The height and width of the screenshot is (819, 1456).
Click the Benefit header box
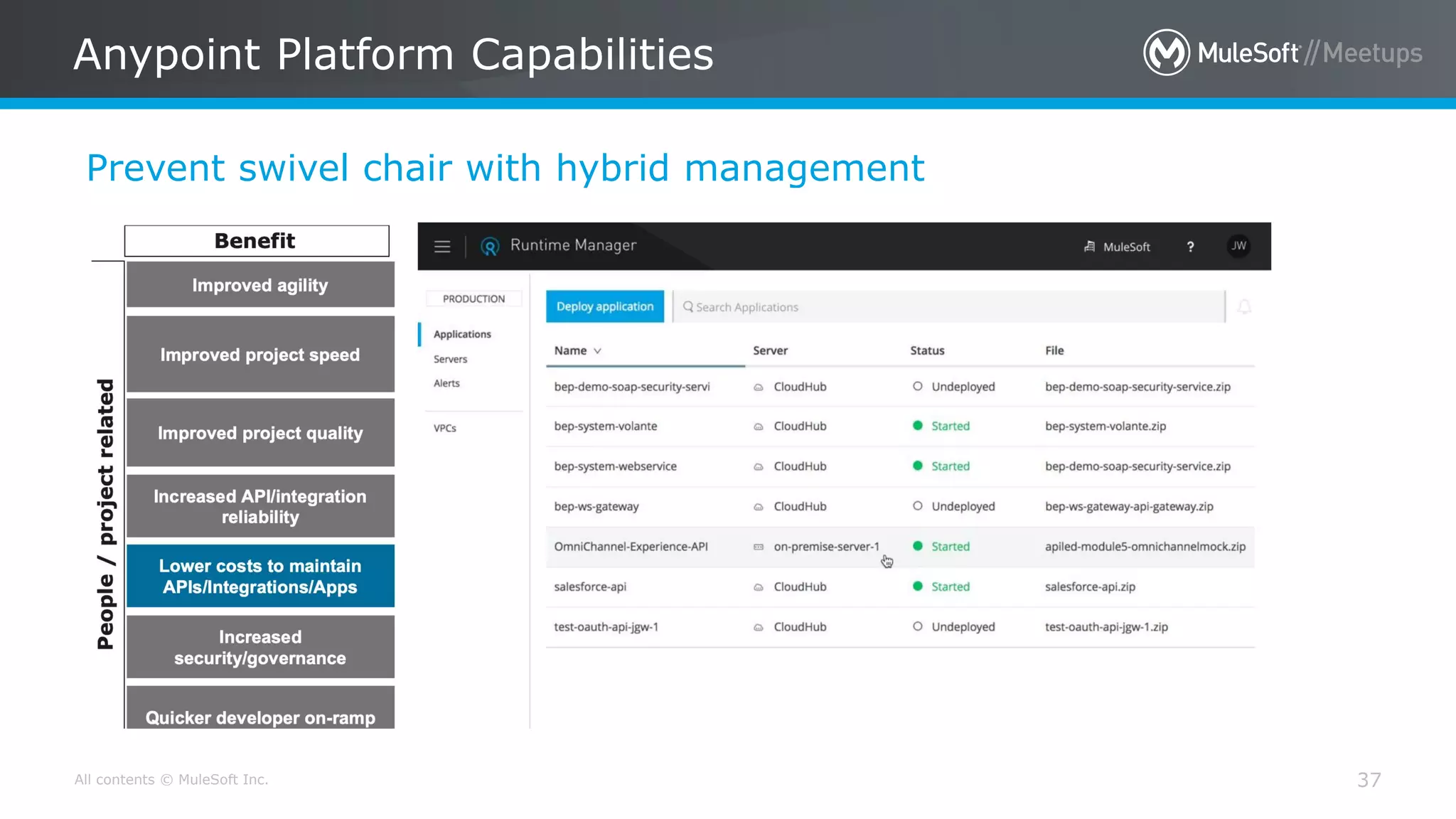pos(257,241)
